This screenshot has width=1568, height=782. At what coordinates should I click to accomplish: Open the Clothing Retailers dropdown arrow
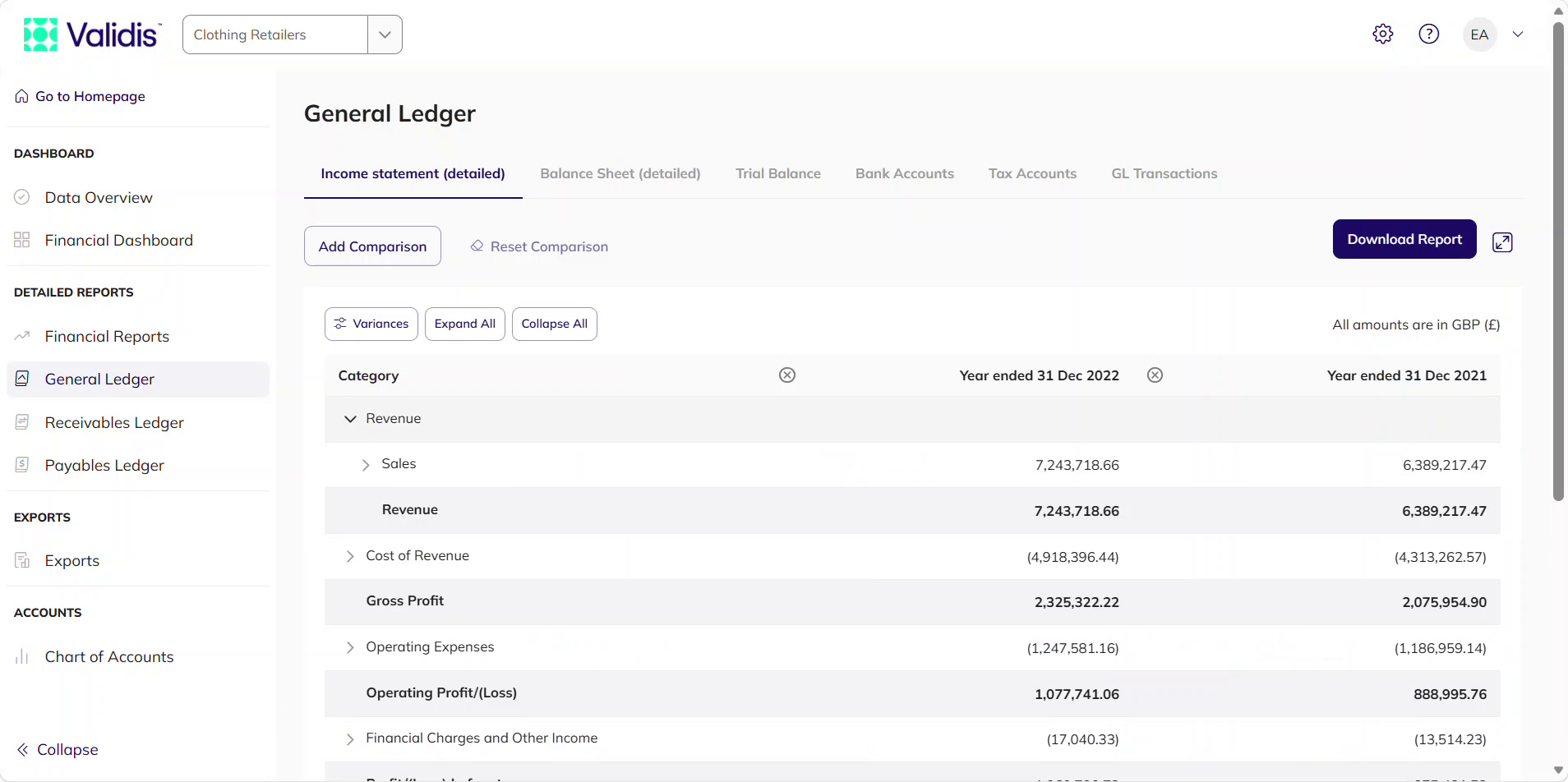tap(385, 34)
